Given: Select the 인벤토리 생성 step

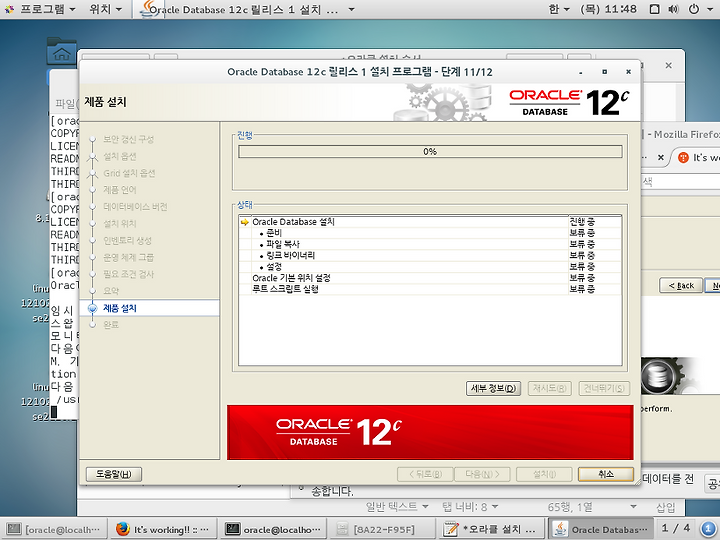Looking at the screenshot, I should click(128, 241).
